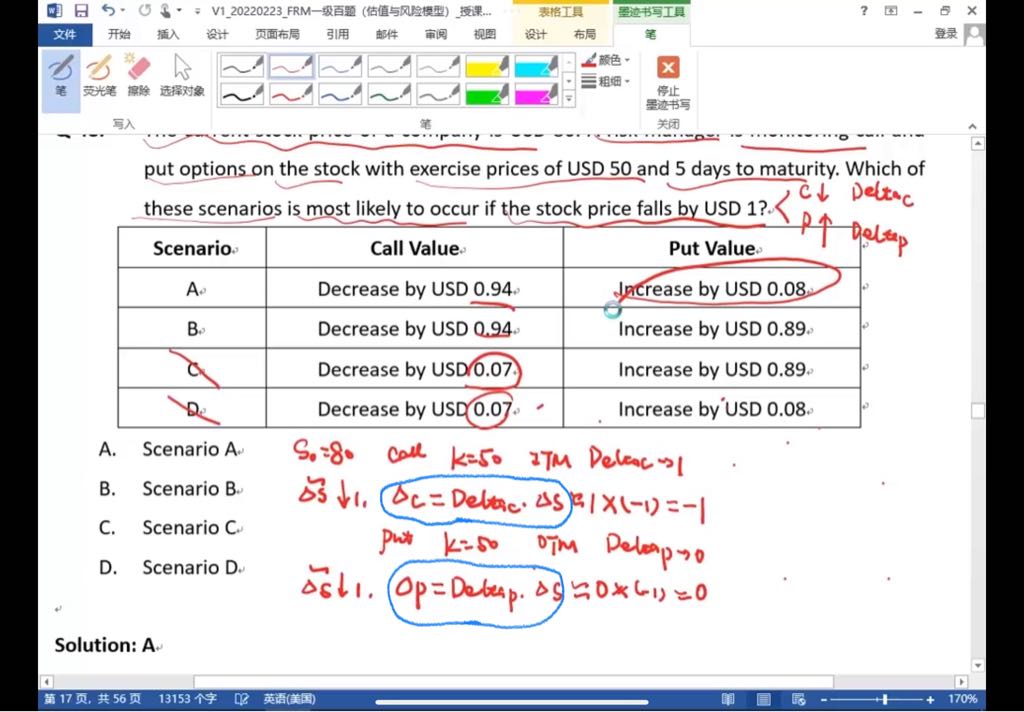
Task: Undo the last action in quick access toolbar
Action: click(108, 11)
